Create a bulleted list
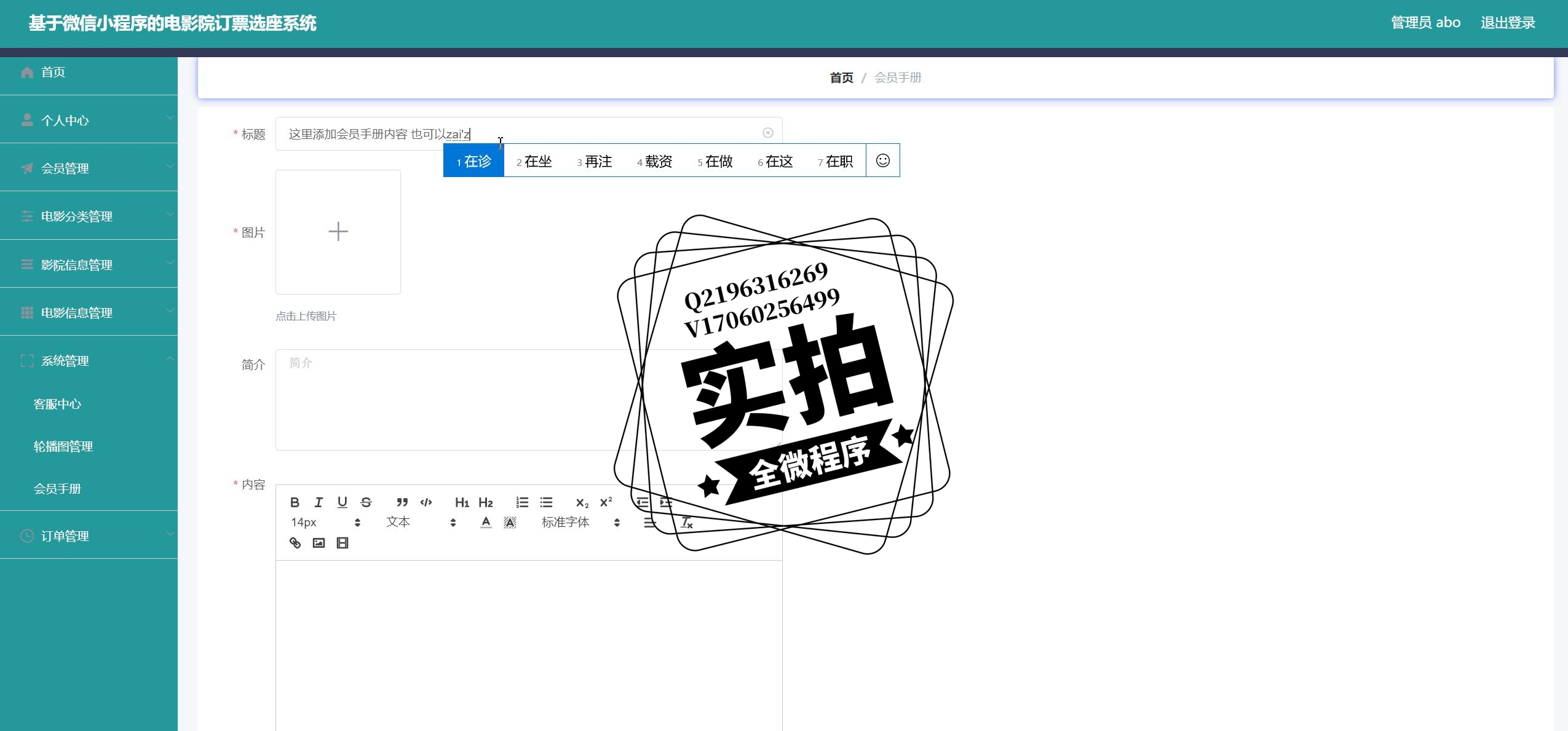Image resolution: width=1568 pixels, height=731 pixels. (546, 502)
